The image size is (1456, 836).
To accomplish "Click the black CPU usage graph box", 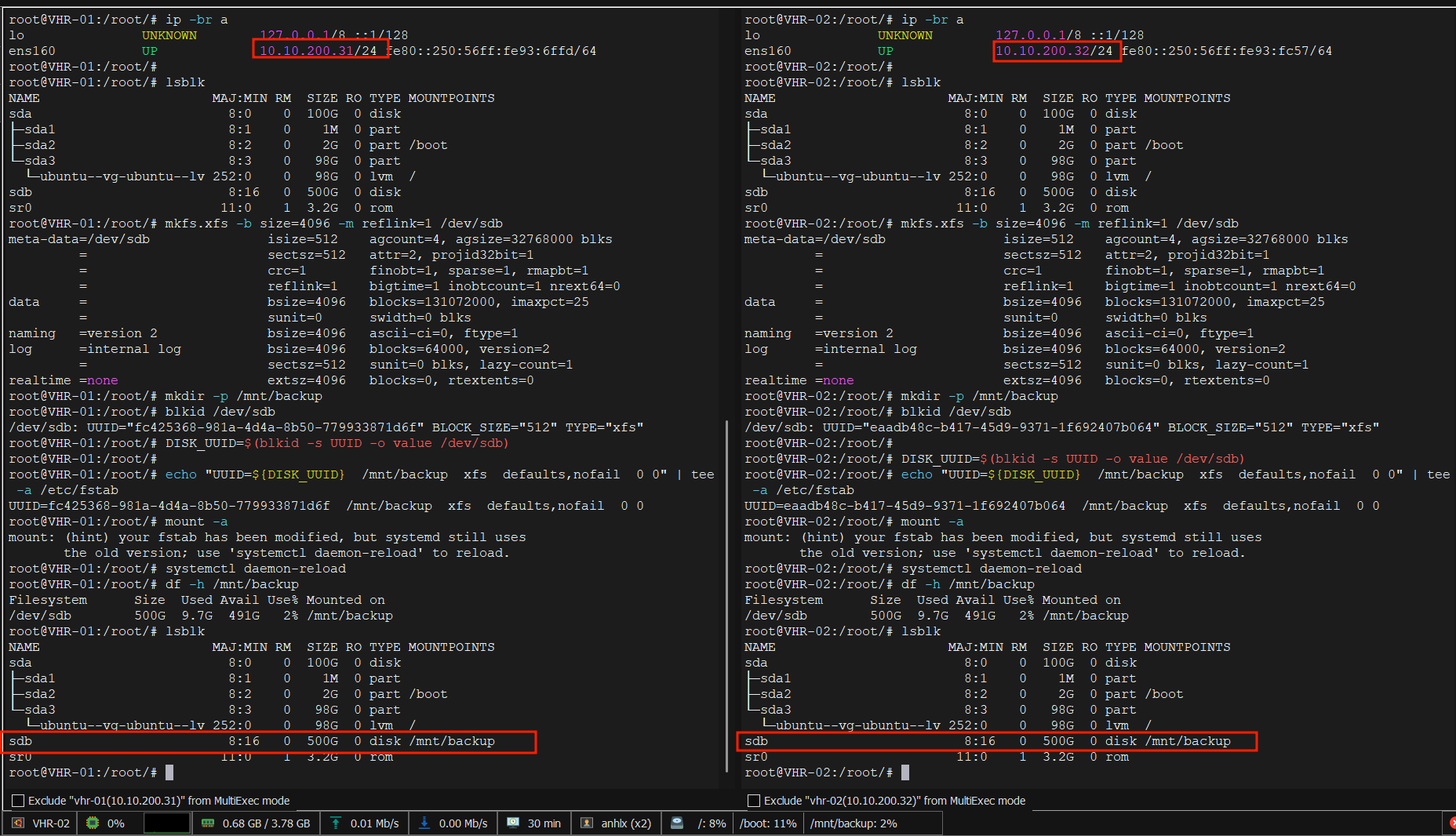I will (x=167, y=823).
